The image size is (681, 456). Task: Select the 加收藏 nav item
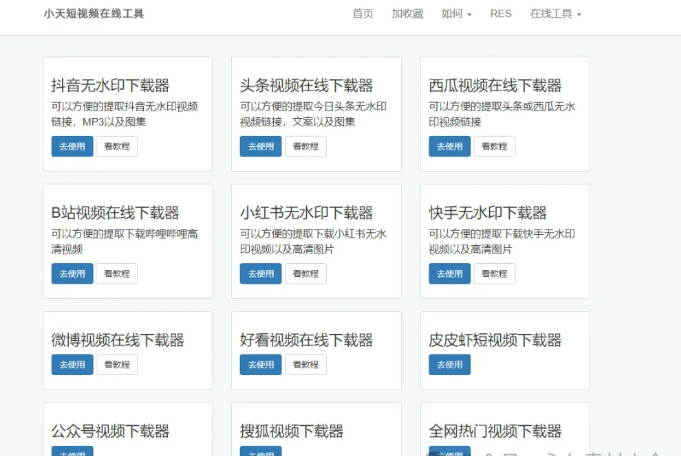point(407,14)
